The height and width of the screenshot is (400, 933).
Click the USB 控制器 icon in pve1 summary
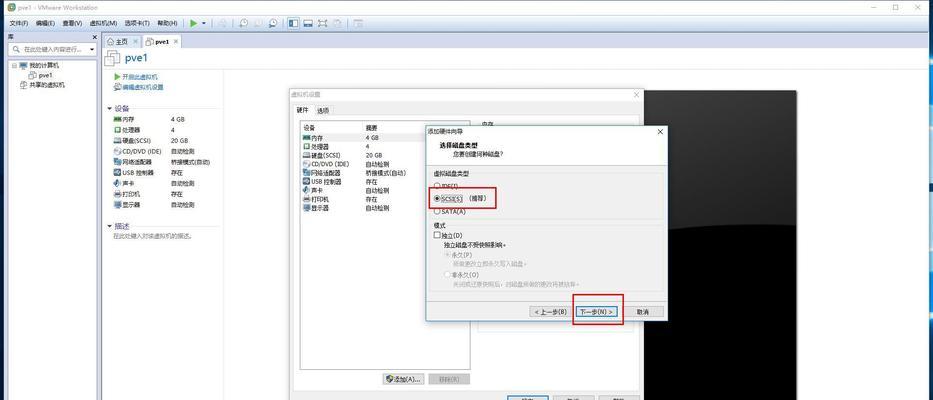tap(117, 173)
